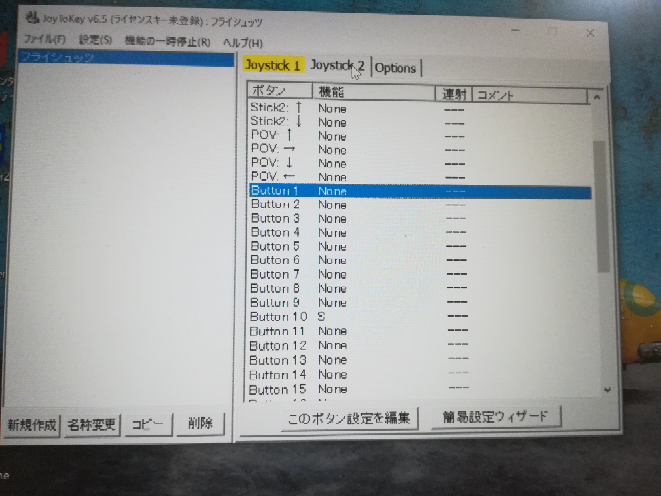The image size is (661, 496).
Task: Click the コメント column header
Action: 529,96
